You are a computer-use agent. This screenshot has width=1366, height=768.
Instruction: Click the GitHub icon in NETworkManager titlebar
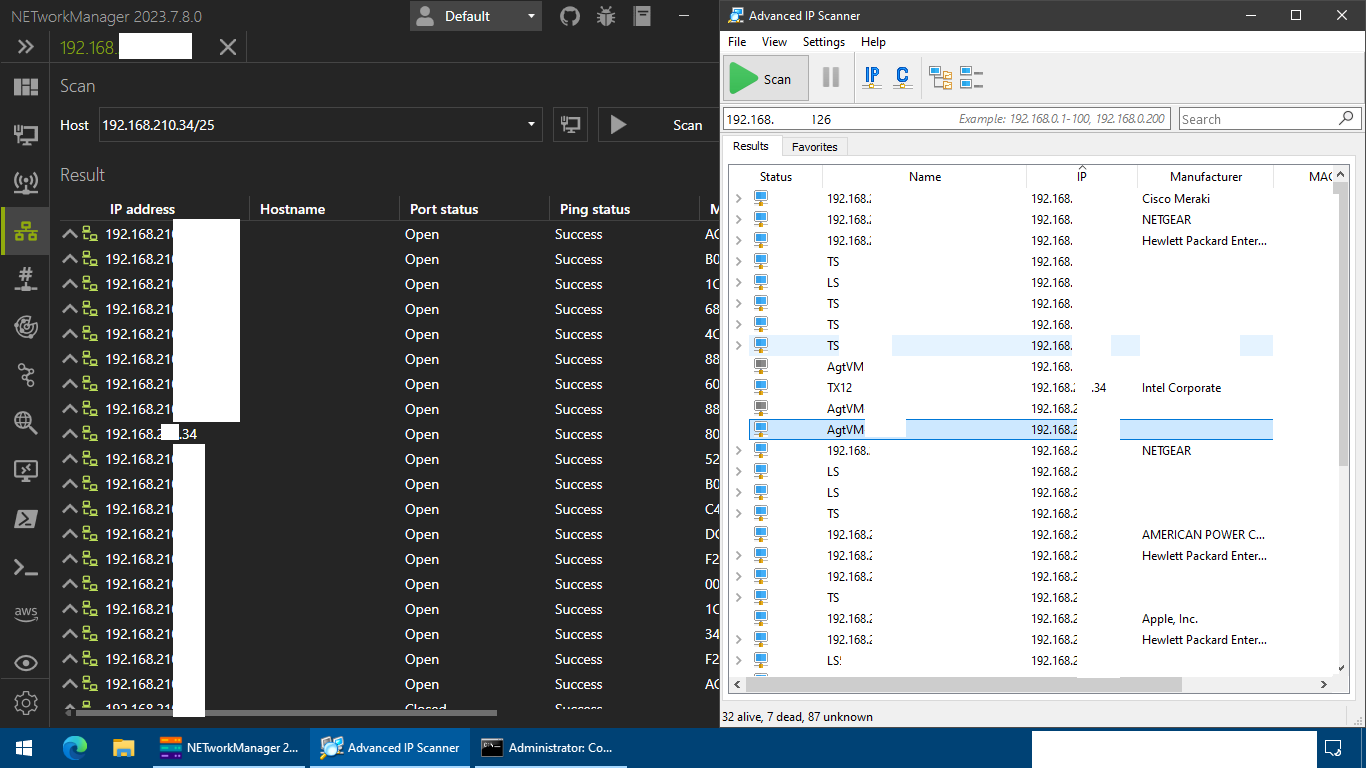(x=569, y=16)
